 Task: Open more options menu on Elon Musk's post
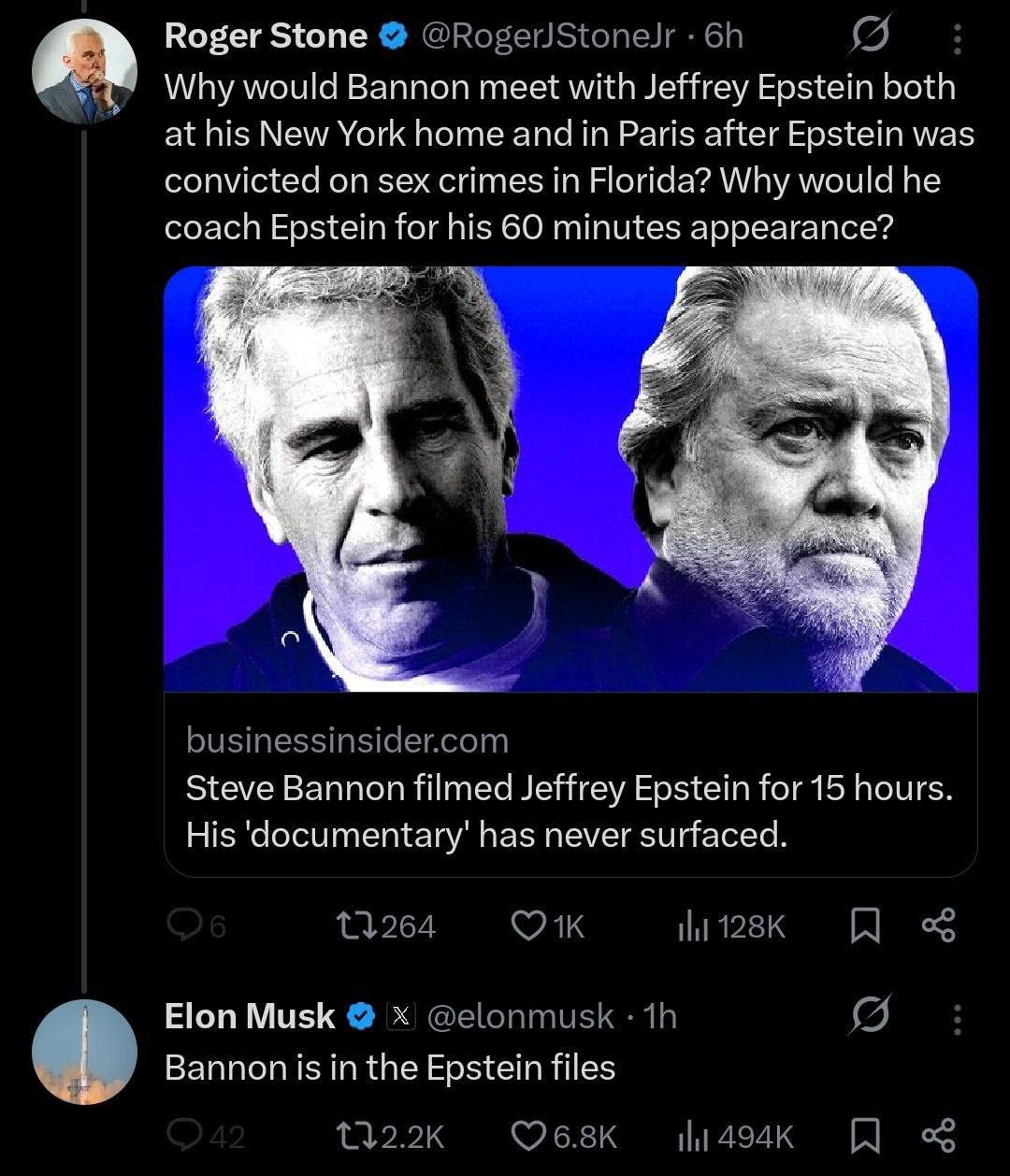[956, 1017]
